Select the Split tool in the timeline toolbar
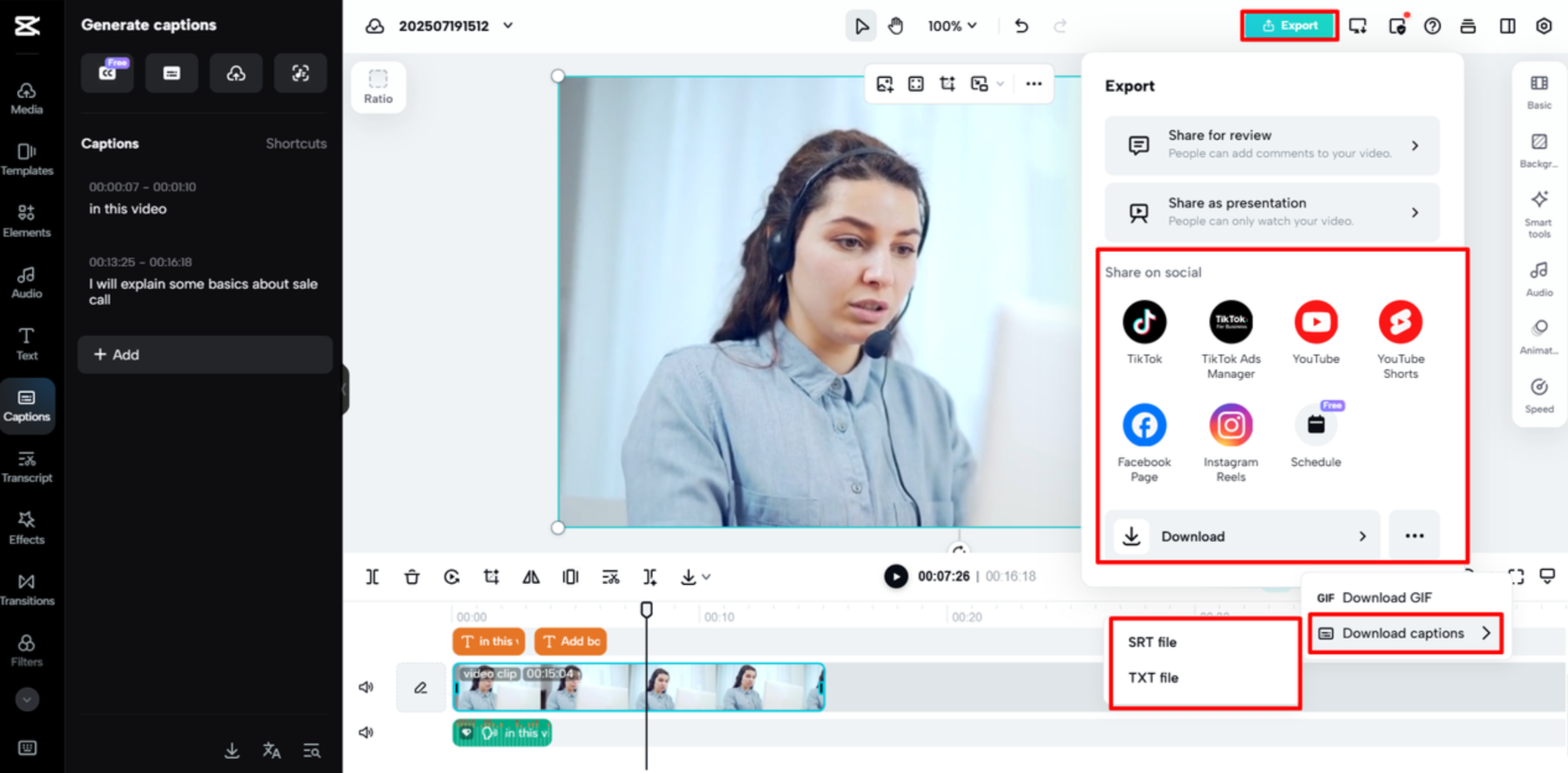The image size is (1568, 773). click(372, 577)
